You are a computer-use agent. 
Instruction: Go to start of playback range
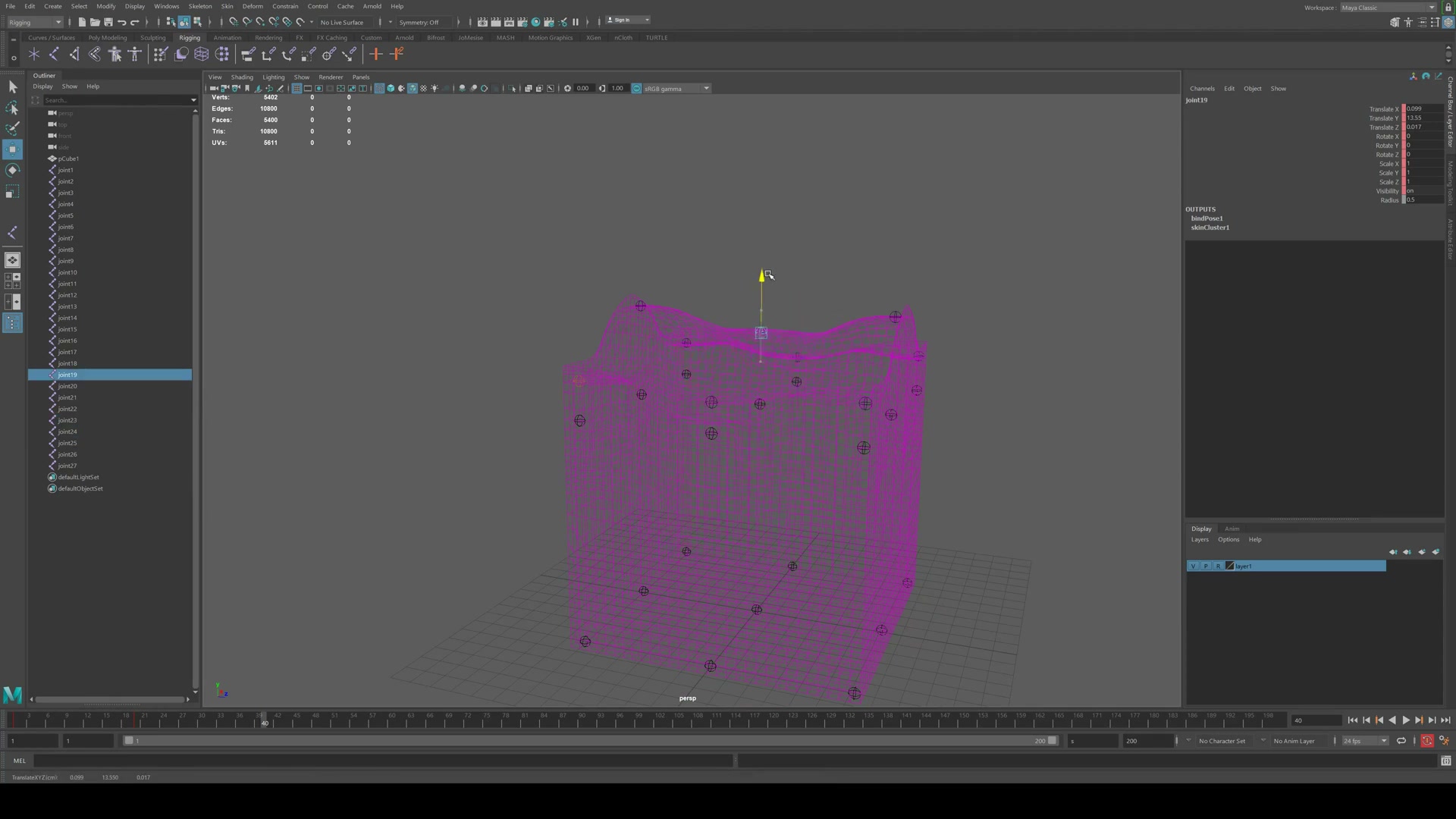pos(1353,720)
